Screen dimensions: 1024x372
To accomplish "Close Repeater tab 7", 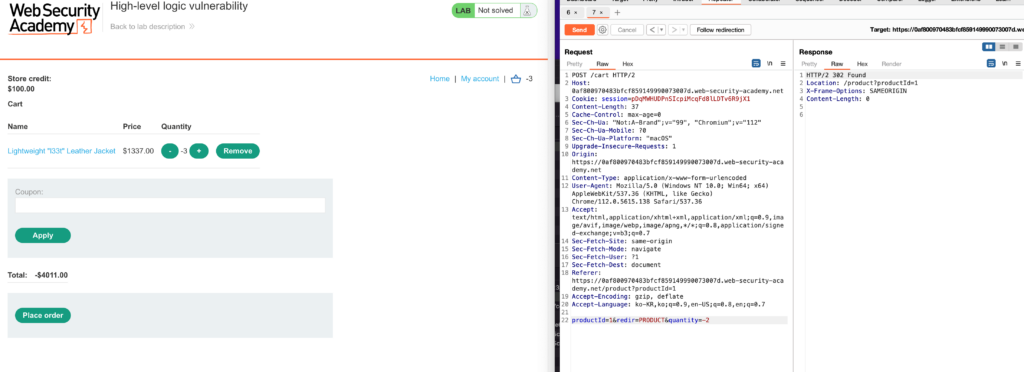I will click(x=601, y=12).
